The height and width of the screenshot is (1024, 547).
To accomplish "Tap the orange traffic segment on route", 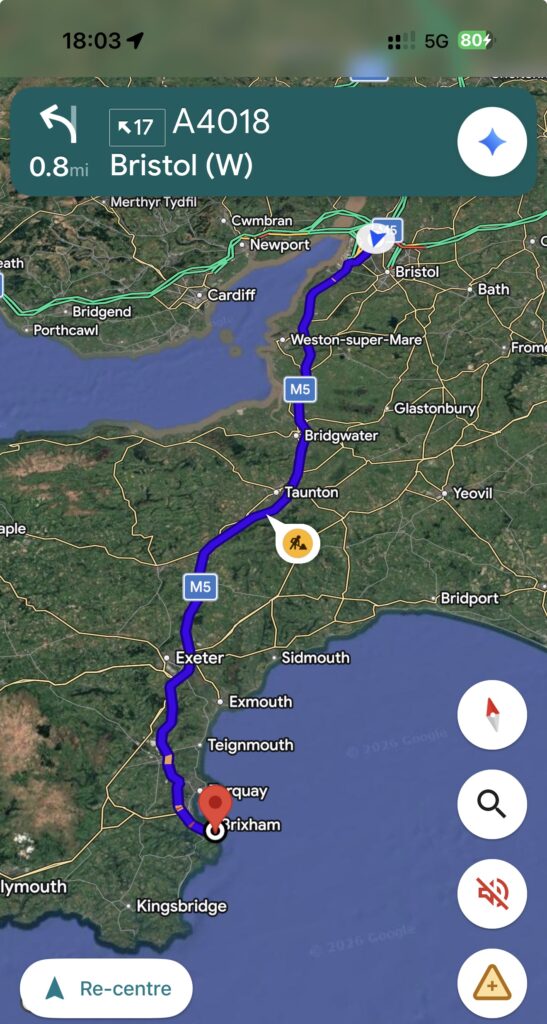I will pyautogui.click(x=169, y=760).
